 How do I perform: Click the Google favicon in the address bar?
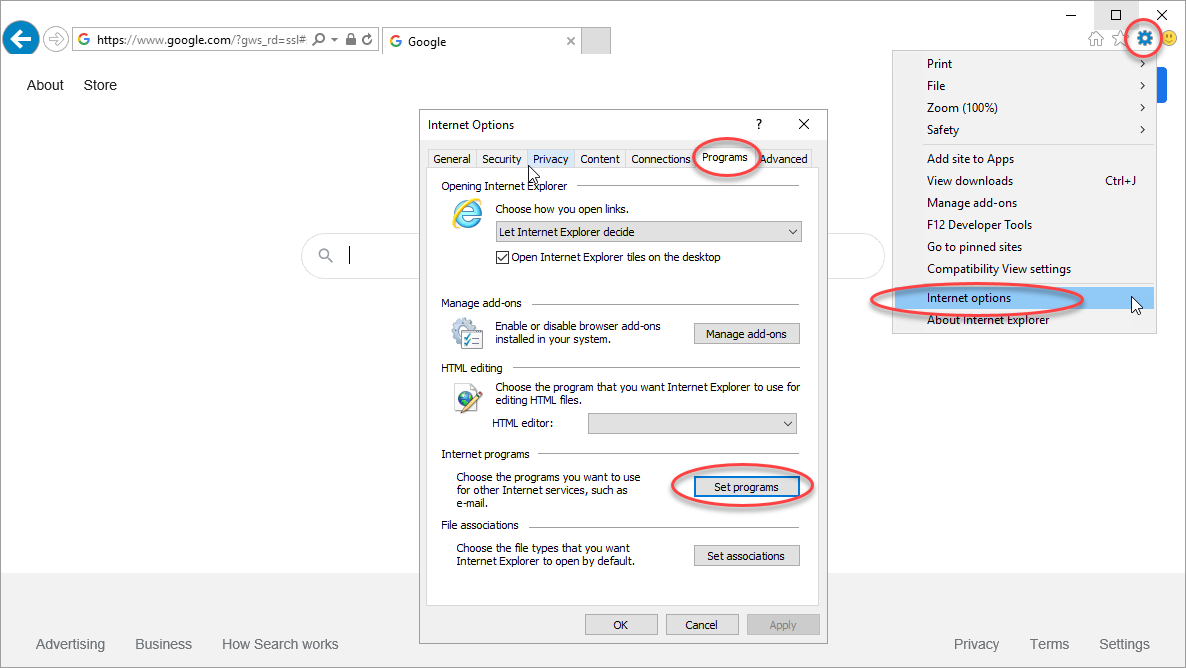pos(84,39)
